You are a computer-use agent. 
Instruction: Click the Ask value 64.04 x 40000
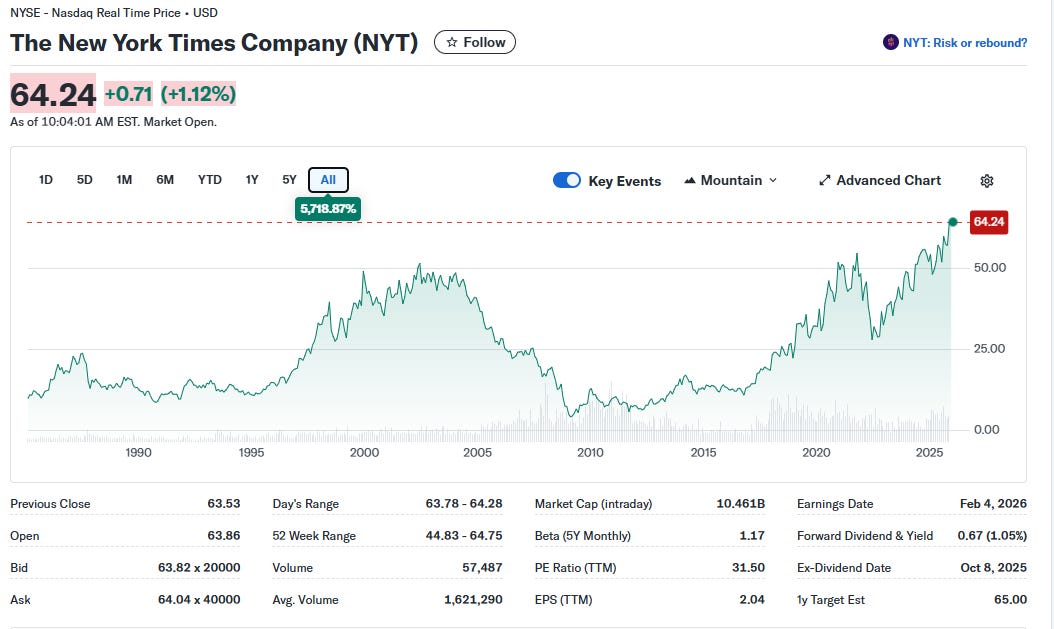coord(199,599)
